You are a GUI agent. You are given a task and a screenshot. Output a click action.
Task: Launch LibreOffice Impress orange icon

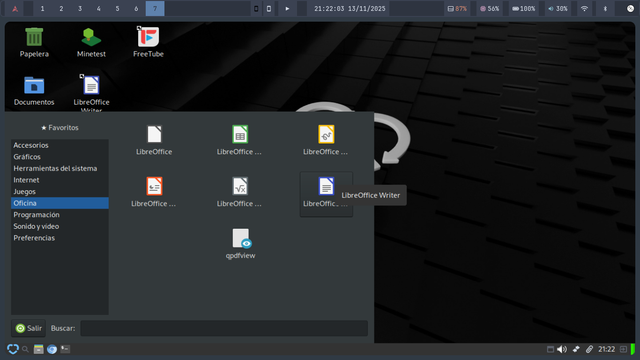pyautogui.click(x=154, y=192)
